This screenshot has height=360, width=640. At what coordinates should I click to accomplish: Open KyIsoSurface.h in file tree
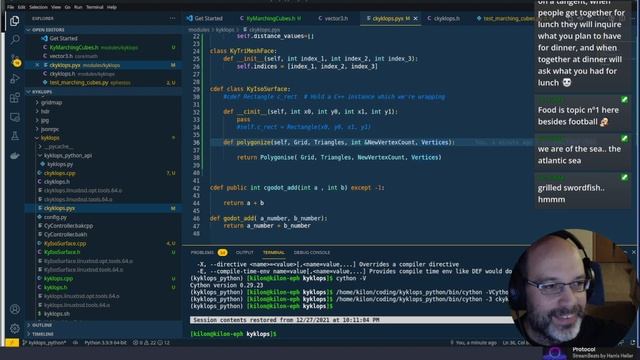(62, 252)
